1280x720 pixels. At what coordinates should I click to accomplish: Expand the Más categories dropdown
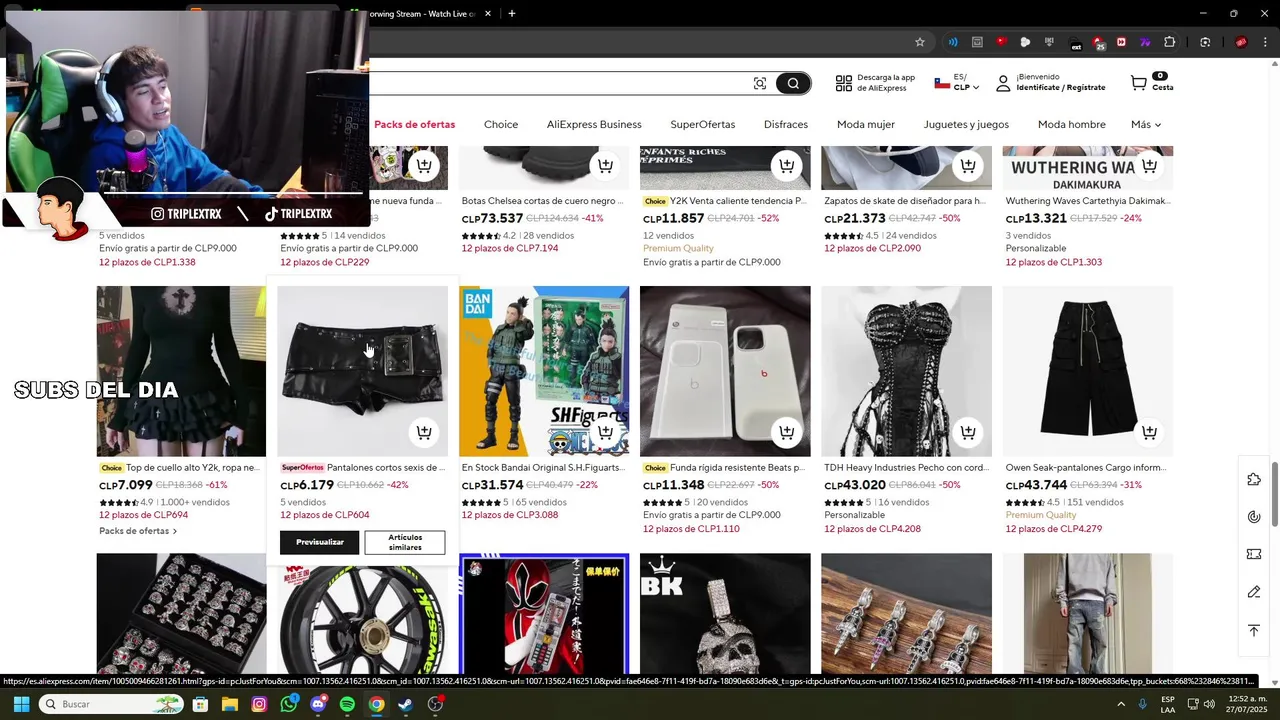pyautogui.click(x=1146, y=124)
